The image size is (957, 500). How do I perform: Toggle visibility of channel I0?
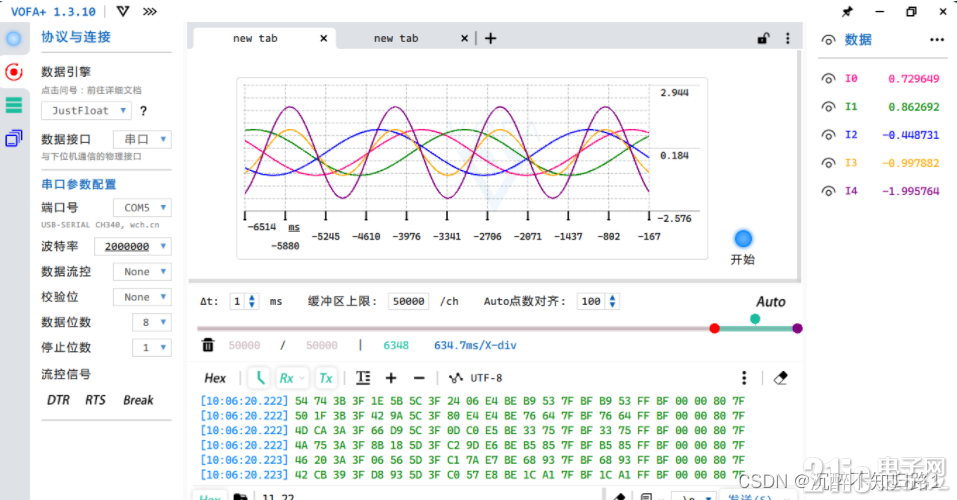(x=828, y=79)
